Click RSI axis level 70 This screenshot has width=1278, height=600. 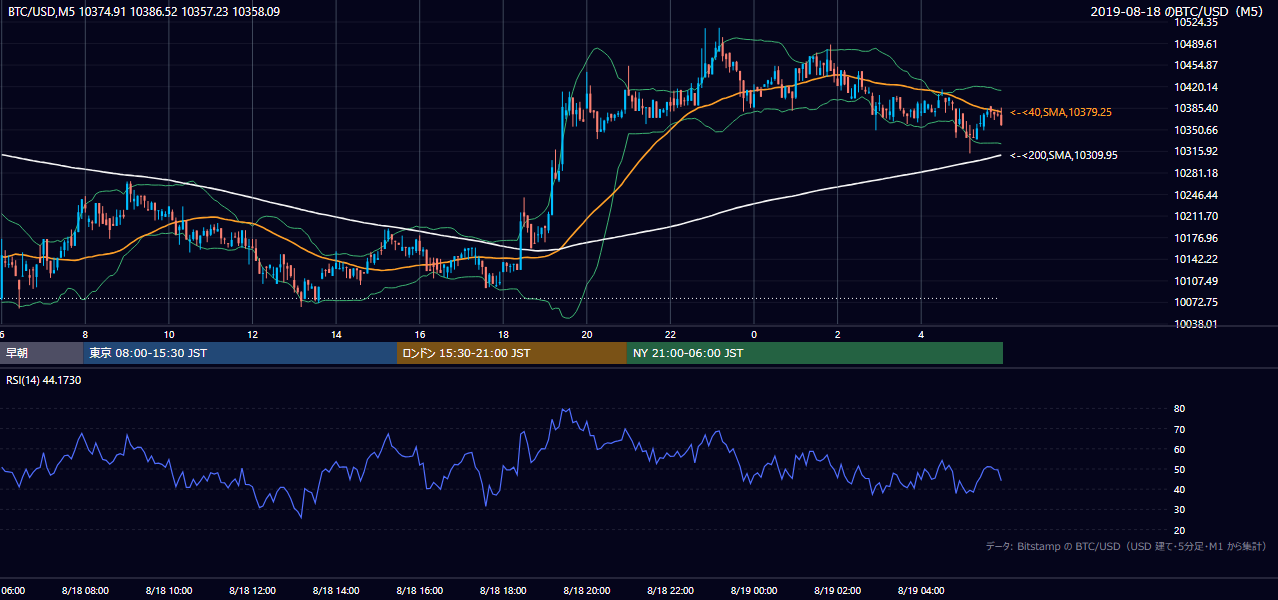click(1179, 429)
